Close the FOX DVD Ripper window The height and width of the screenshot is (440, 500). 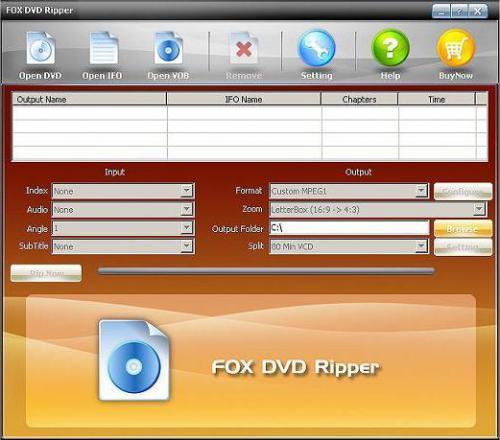[x=478, y=12]
